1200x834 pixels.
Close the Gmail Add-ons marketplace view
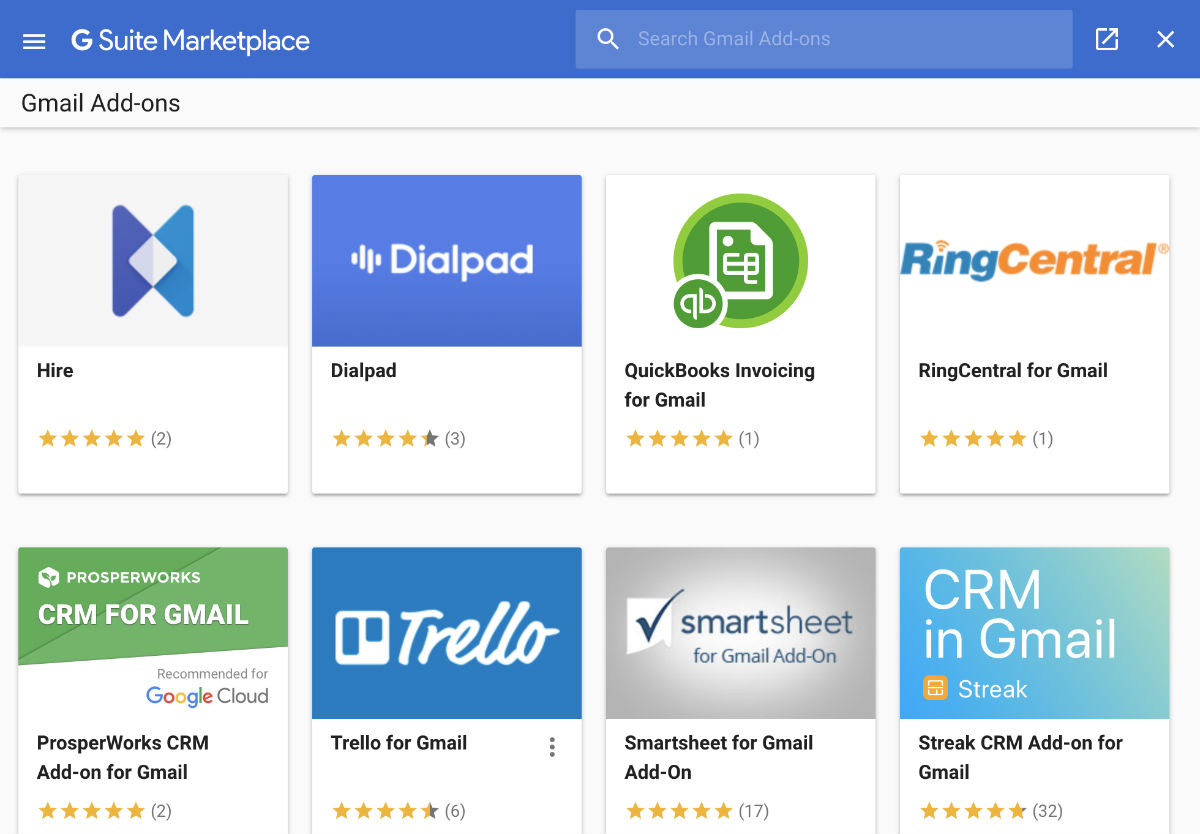click(1165, 39)
